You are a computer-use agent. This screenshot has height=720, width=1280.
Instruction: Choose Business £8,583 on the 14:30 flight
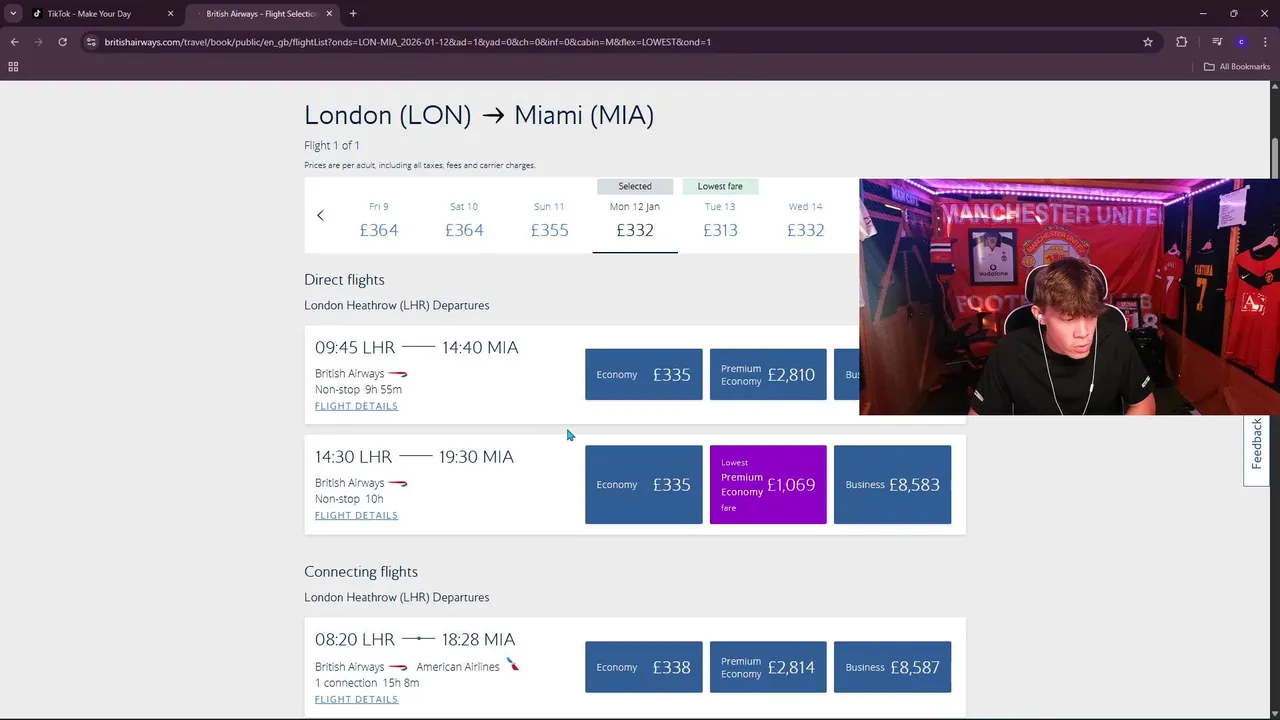[892, 484]
